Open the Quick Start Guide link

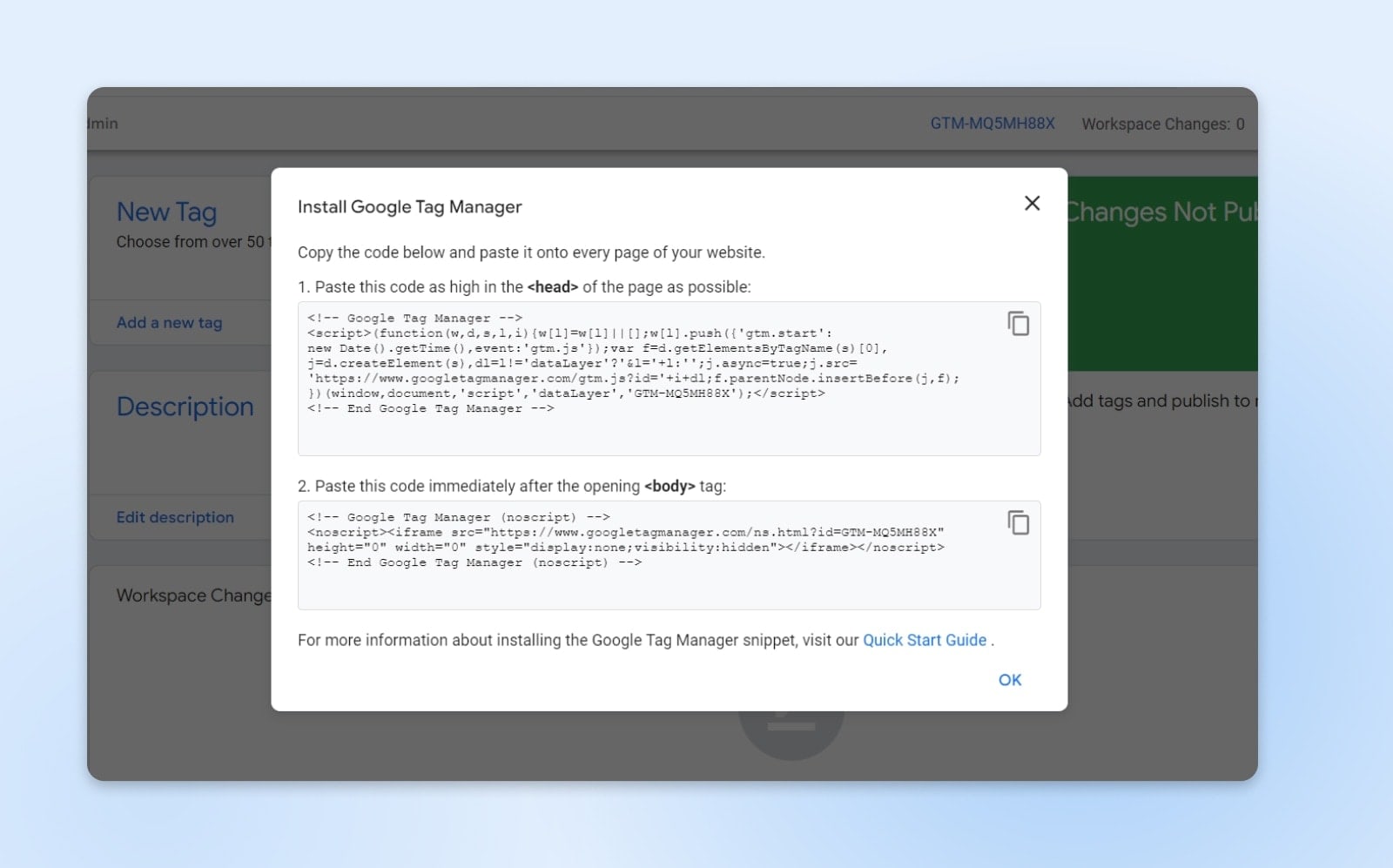click(924, 640)
